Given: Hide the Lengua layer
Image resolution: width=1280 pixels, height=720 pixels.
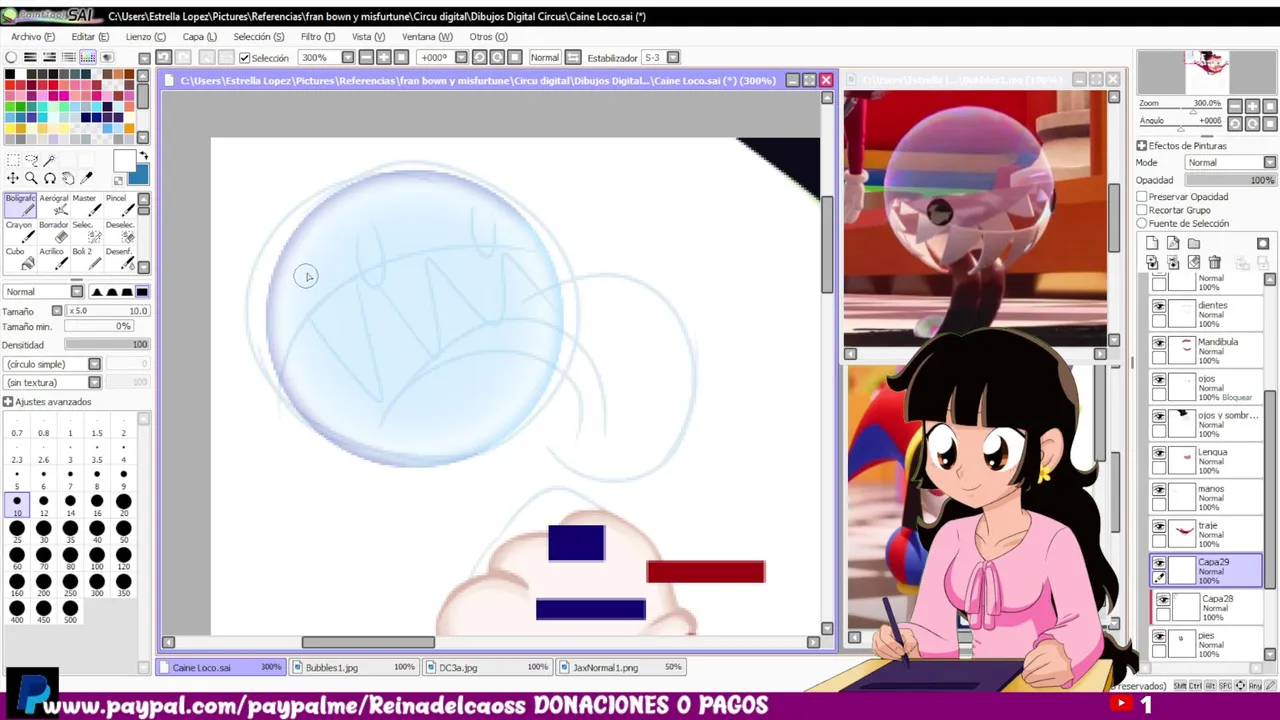Looking at the screenshot, I should 1159,454.
